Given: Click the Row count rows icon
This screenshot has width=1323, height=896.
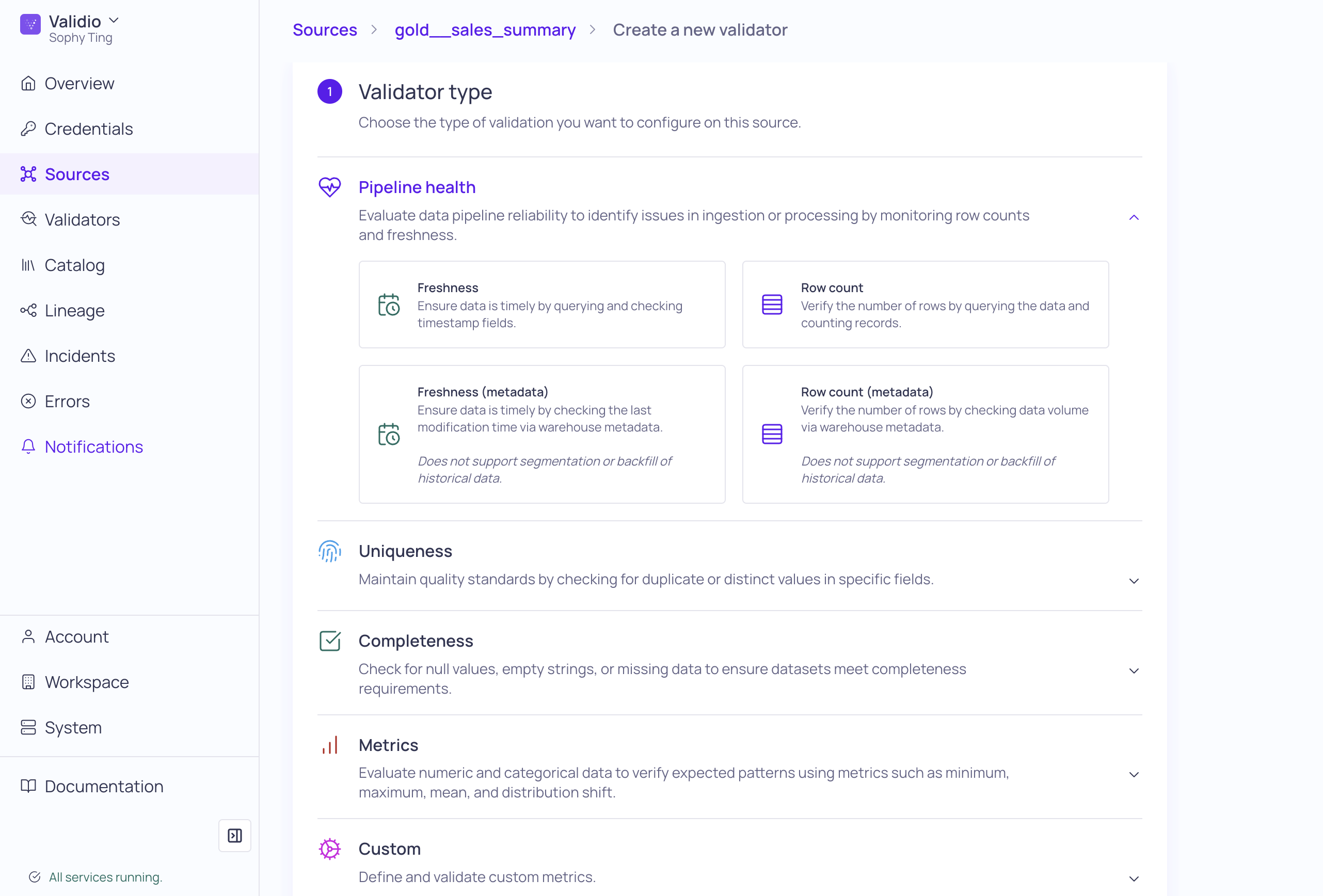Looking at the screenshot, I should coord(772,305).
